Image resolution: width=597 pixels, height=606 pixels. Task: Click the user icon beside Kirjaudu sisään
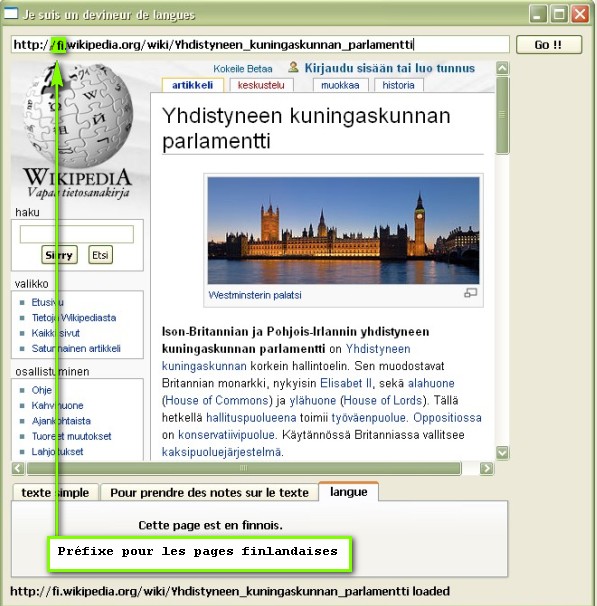pyautogui.click(x=293, y=67)
